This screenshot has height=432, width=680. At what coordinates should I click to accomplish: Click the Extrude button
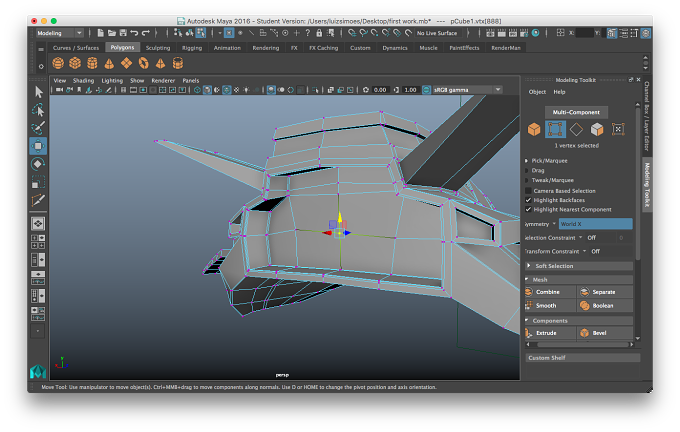550,333
